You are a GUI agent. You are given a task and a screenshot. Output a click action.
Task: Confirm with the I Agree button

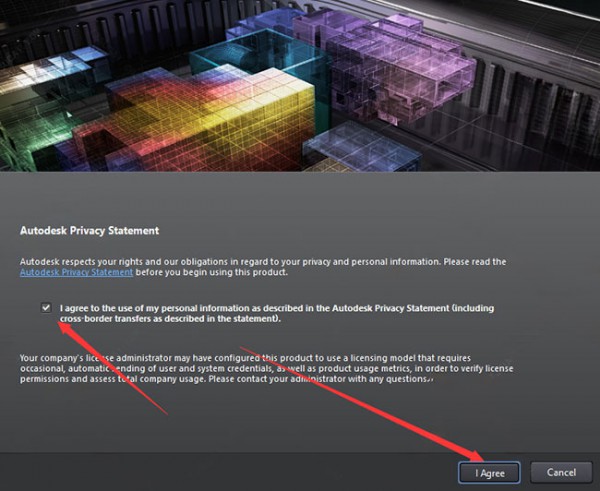tap(489, 473)
